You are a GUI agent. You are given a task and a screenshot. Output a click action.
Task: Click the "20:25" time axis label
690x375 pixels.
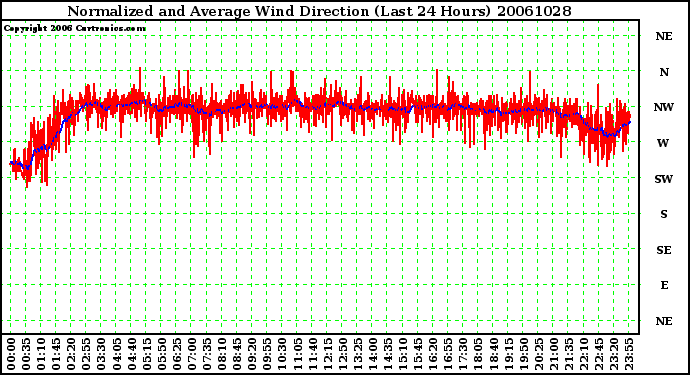tap(539, 354)
